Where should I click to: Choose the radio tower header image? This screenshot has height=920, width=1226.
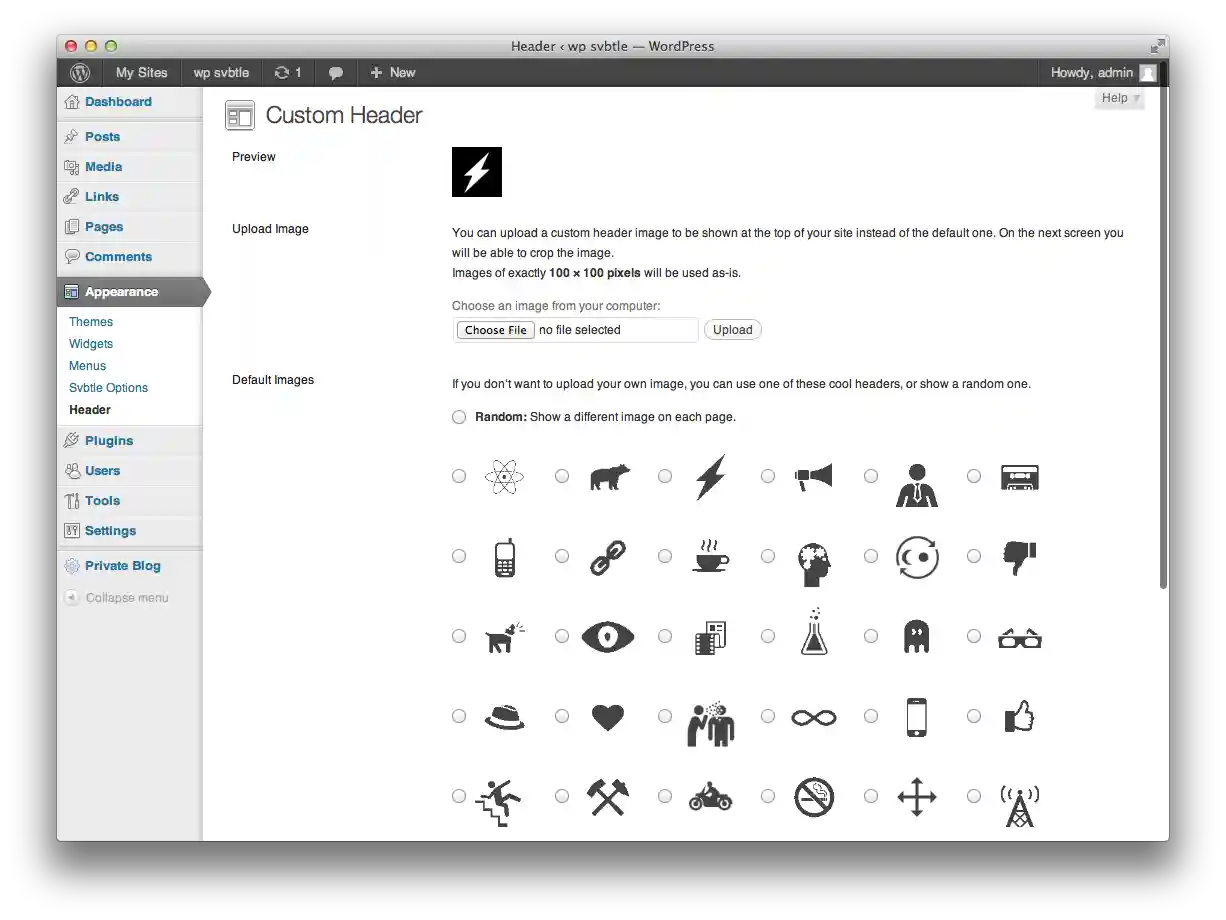(x=1019, y=805)
